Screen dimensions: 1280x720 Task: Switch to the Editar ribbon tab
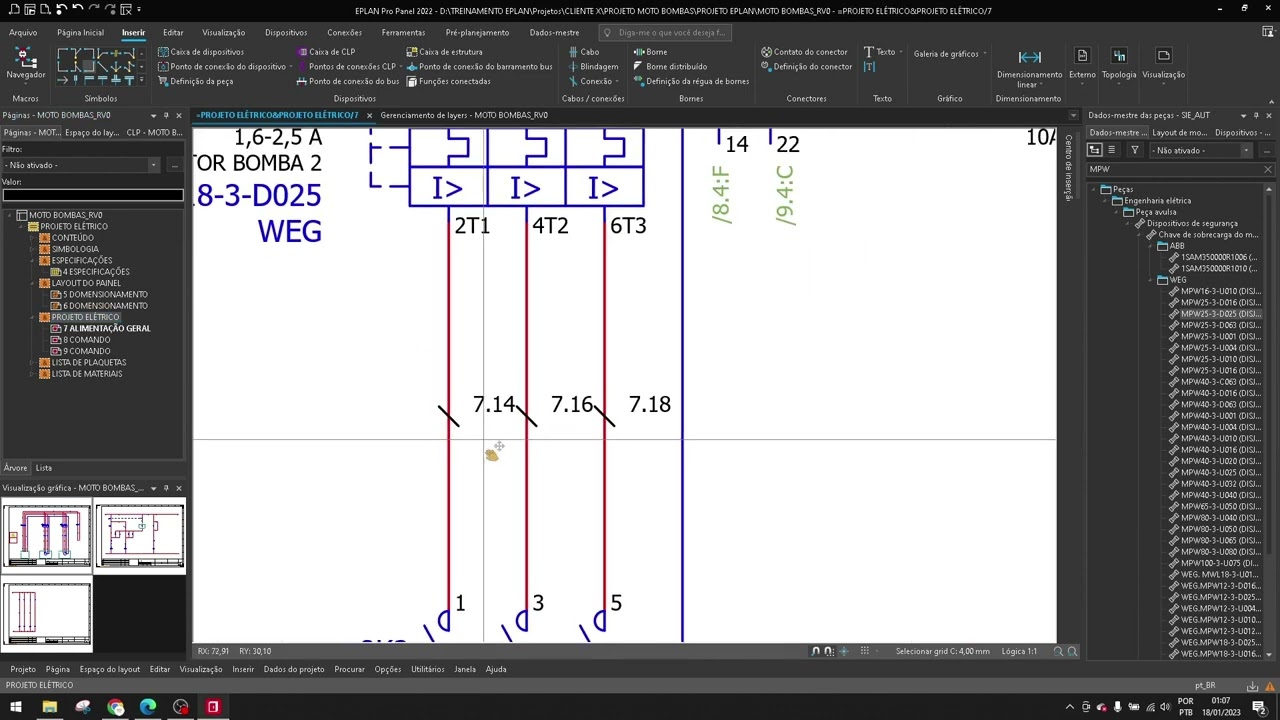tap(173, 32)
